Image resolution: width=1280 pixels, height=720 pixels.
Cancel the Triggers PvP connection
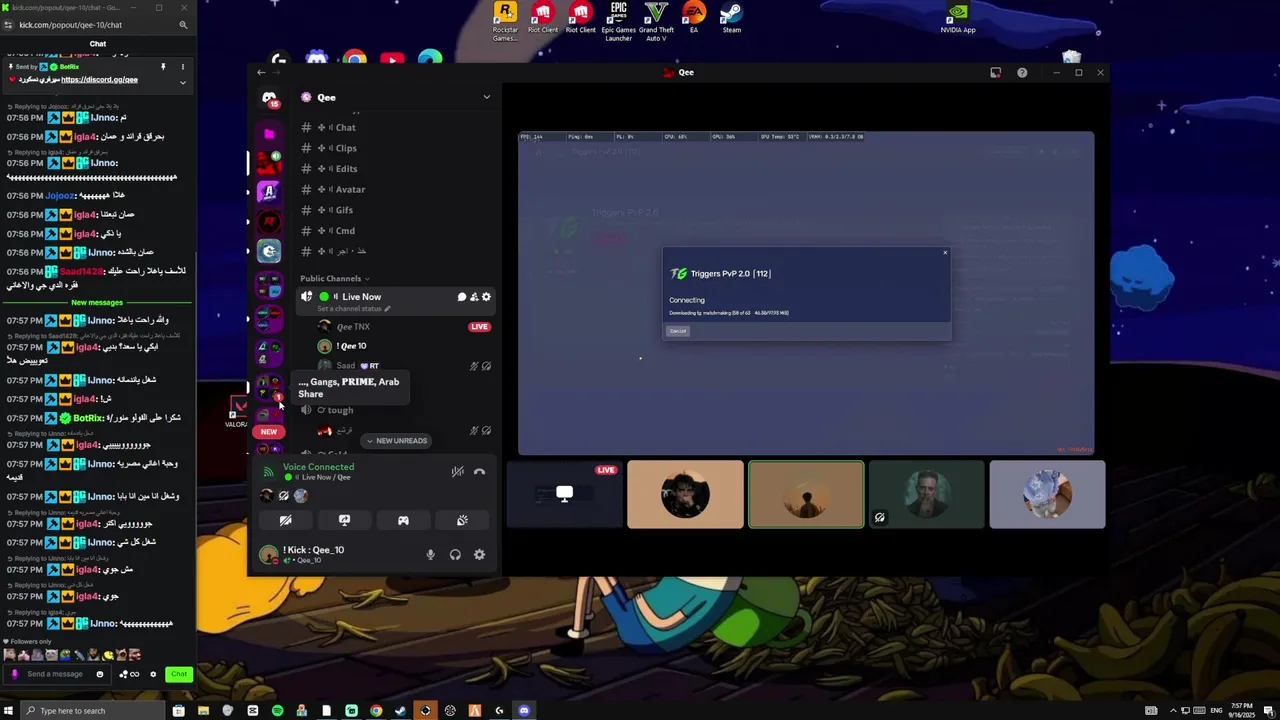pos(678,331)
